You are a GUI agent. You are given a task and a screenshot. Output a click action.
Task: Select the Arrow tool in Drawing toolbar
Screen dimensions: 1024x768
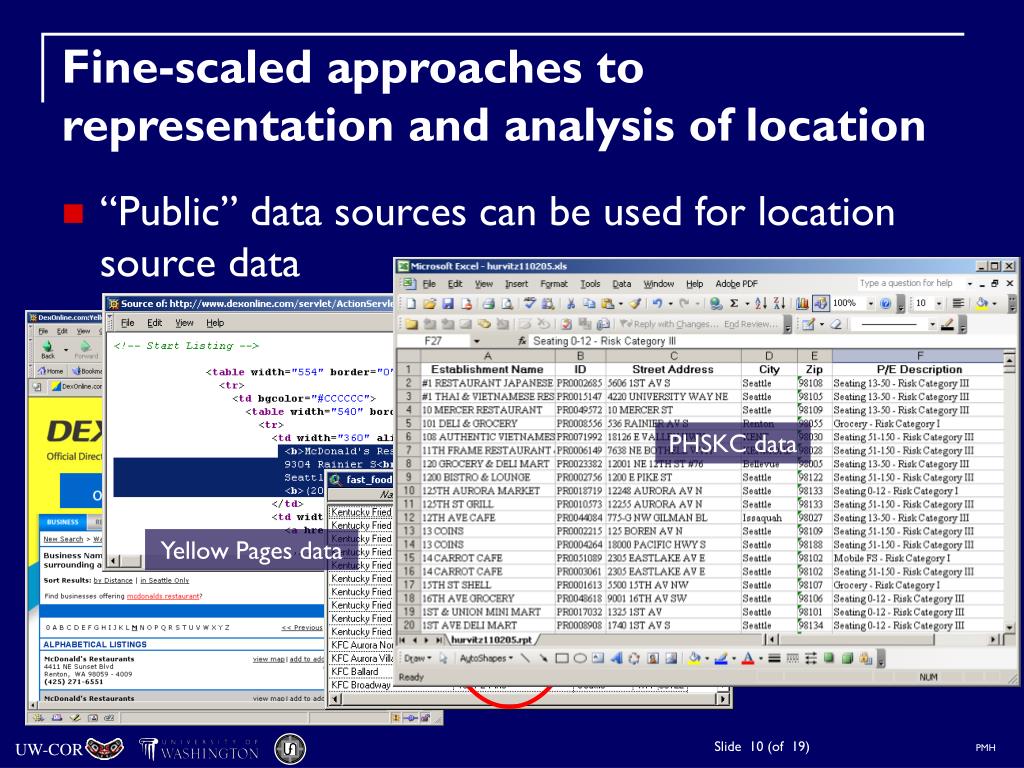[543, 658]
